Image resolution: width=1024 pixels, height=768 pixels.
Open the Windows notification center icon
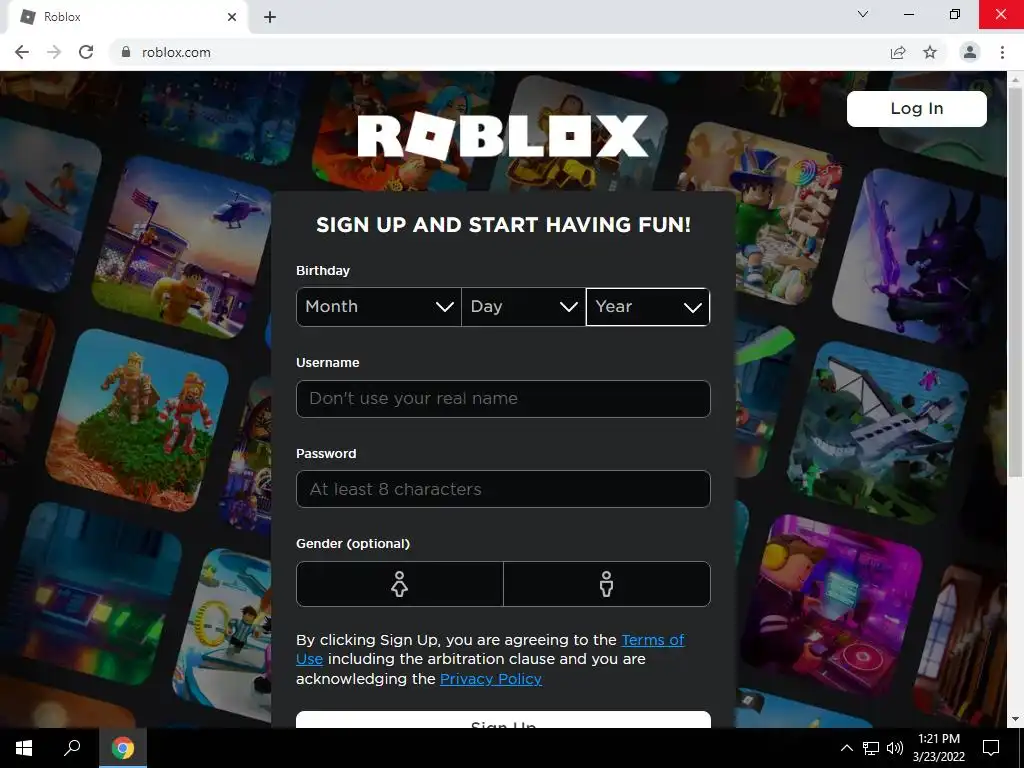pyautogui.click(x=991, y=748)
